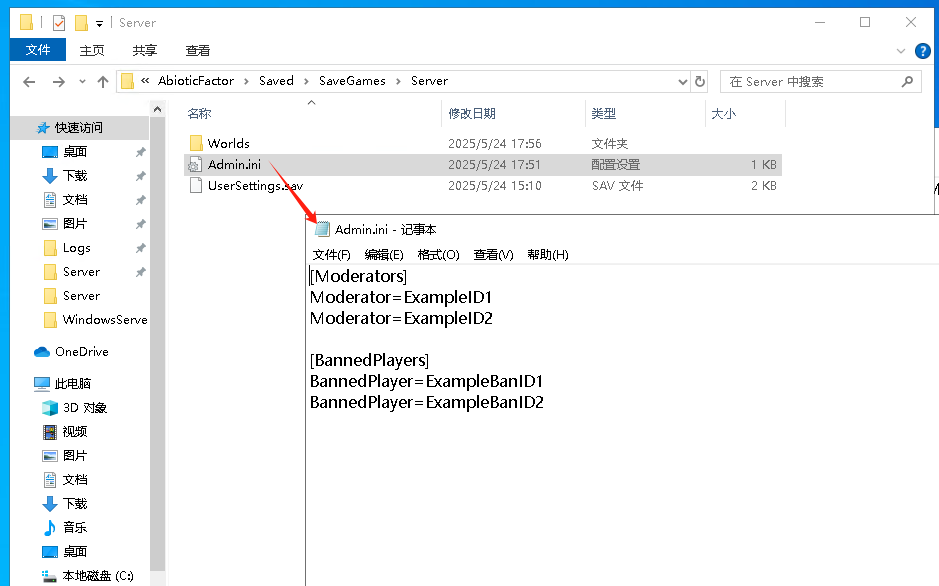
Task: Open 本地磁盘 (C:) drive
Action: pyautogui.click(x=98, y=575)
